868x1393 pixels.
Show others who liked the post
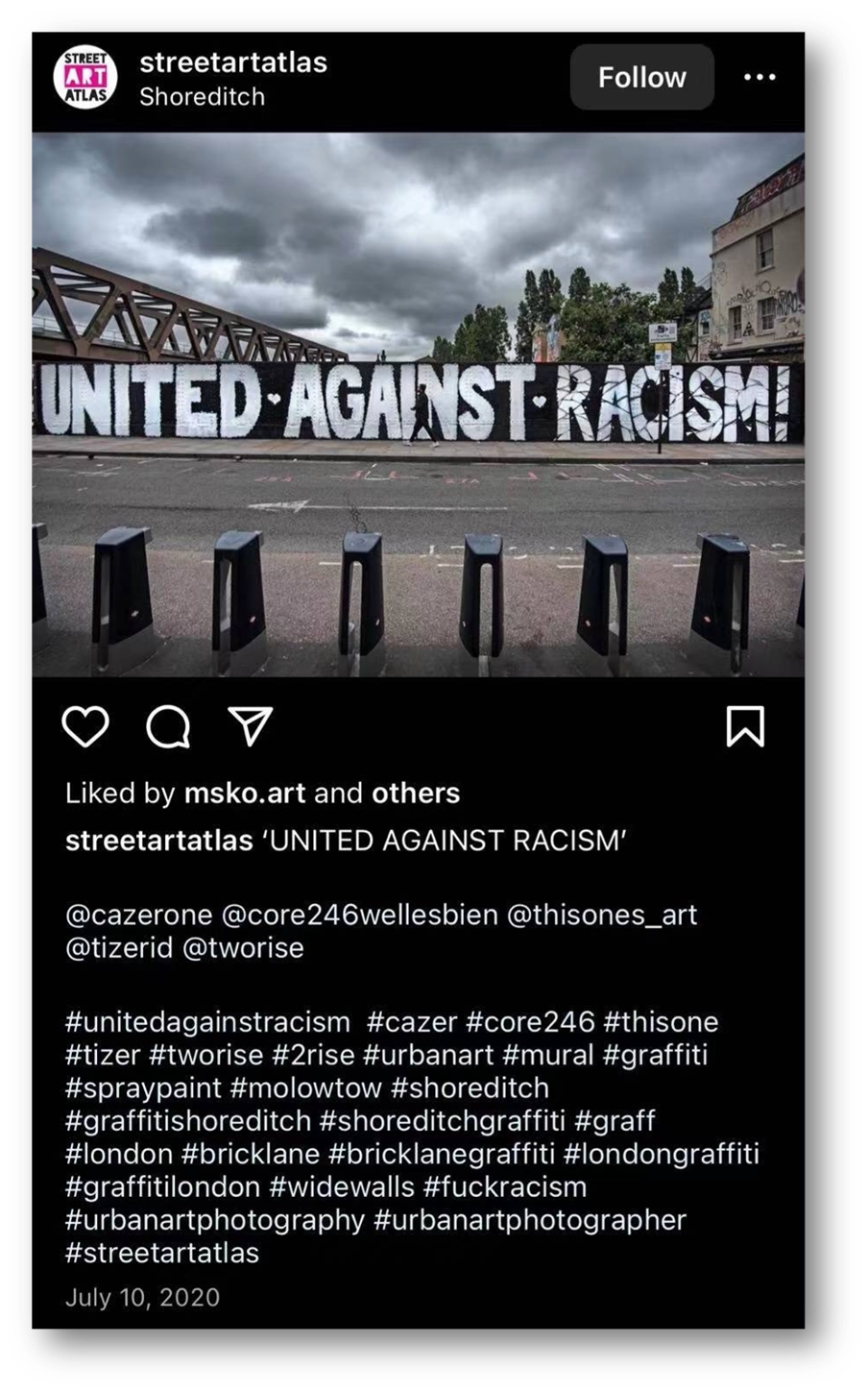tap(416, 793)
